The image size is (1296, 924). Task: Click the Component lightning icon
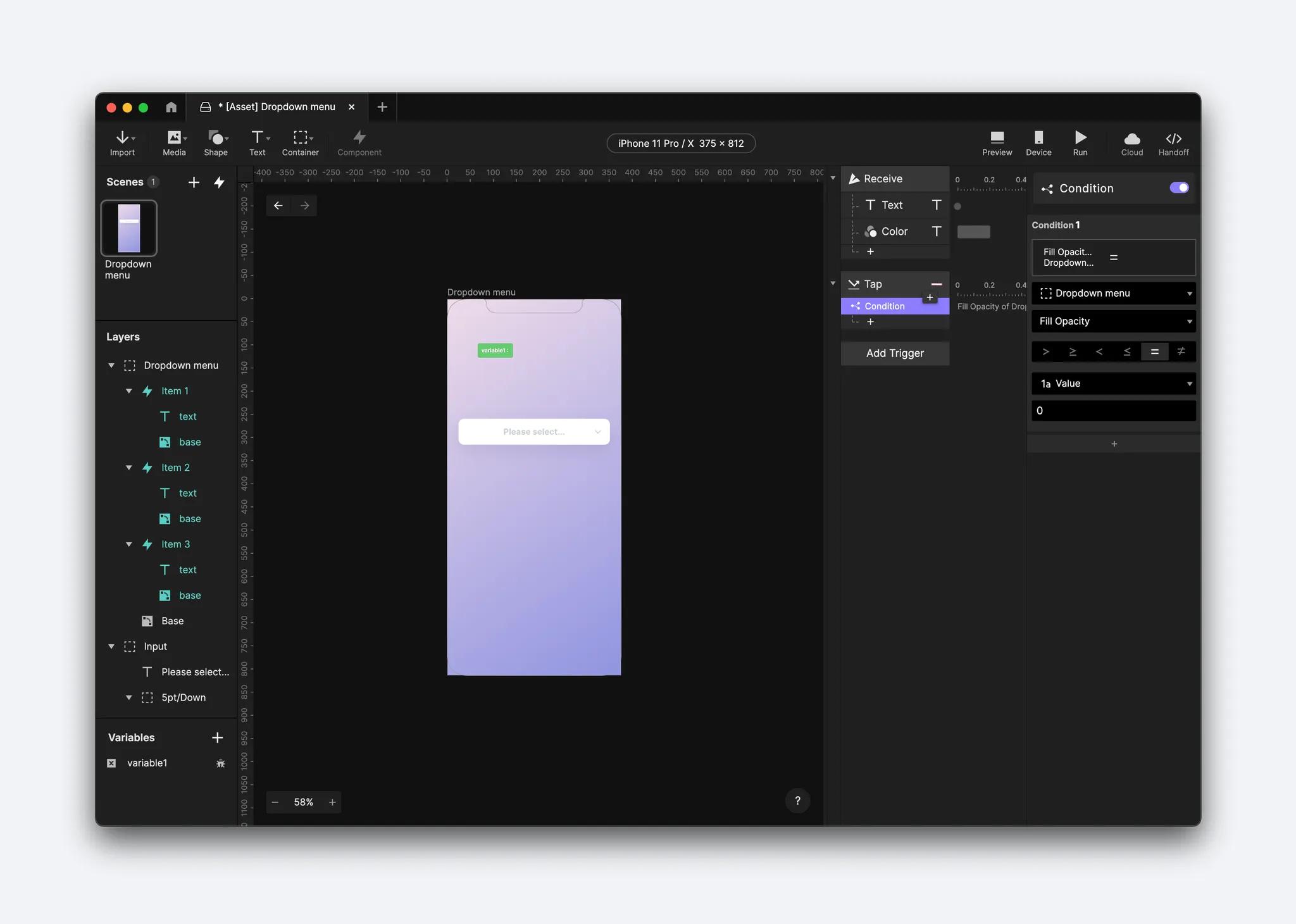point(359,137)
